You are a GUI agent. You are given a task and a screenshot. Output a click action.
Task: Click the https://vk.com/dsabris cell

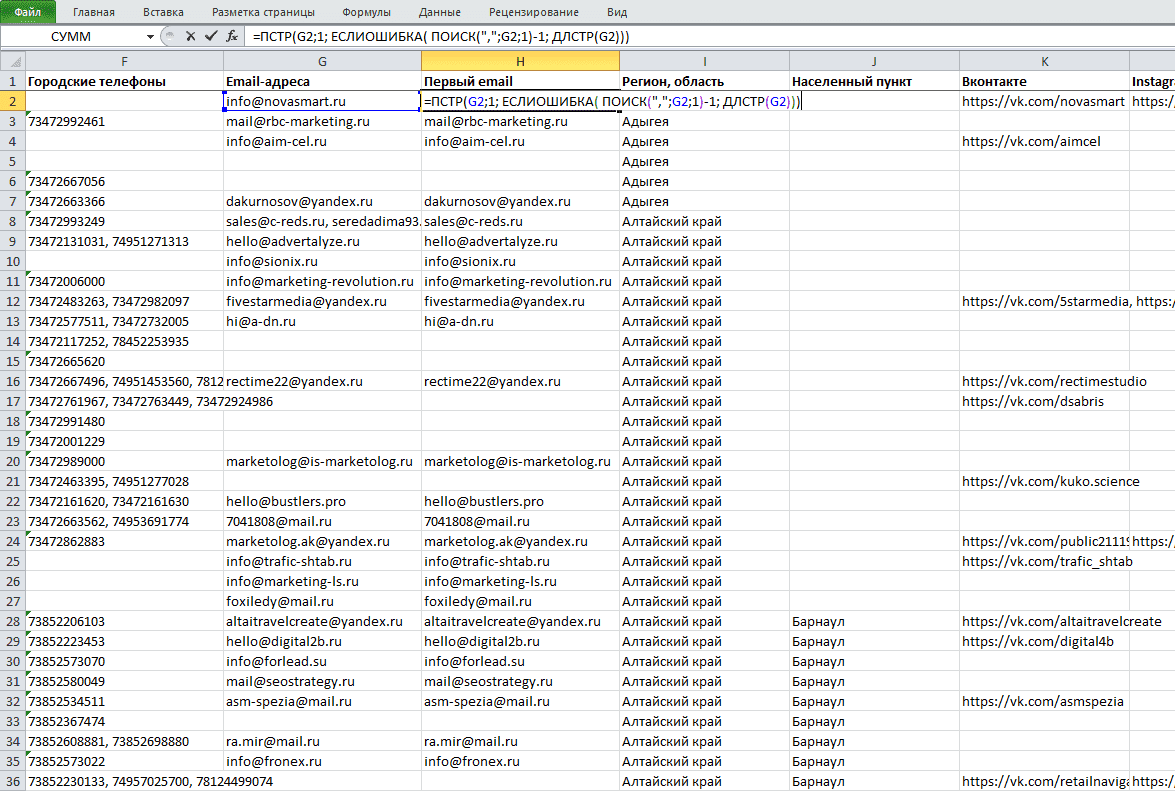click(1045, 401)
